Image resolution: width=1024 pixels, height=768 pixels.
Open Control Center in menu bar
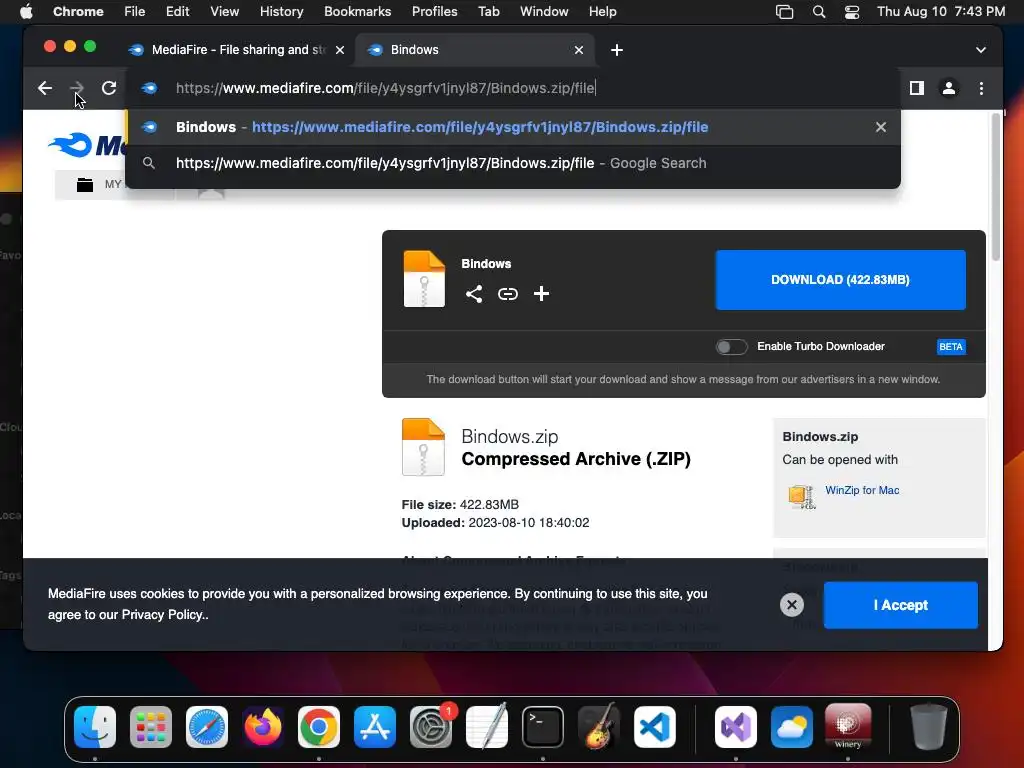[852, 12]
